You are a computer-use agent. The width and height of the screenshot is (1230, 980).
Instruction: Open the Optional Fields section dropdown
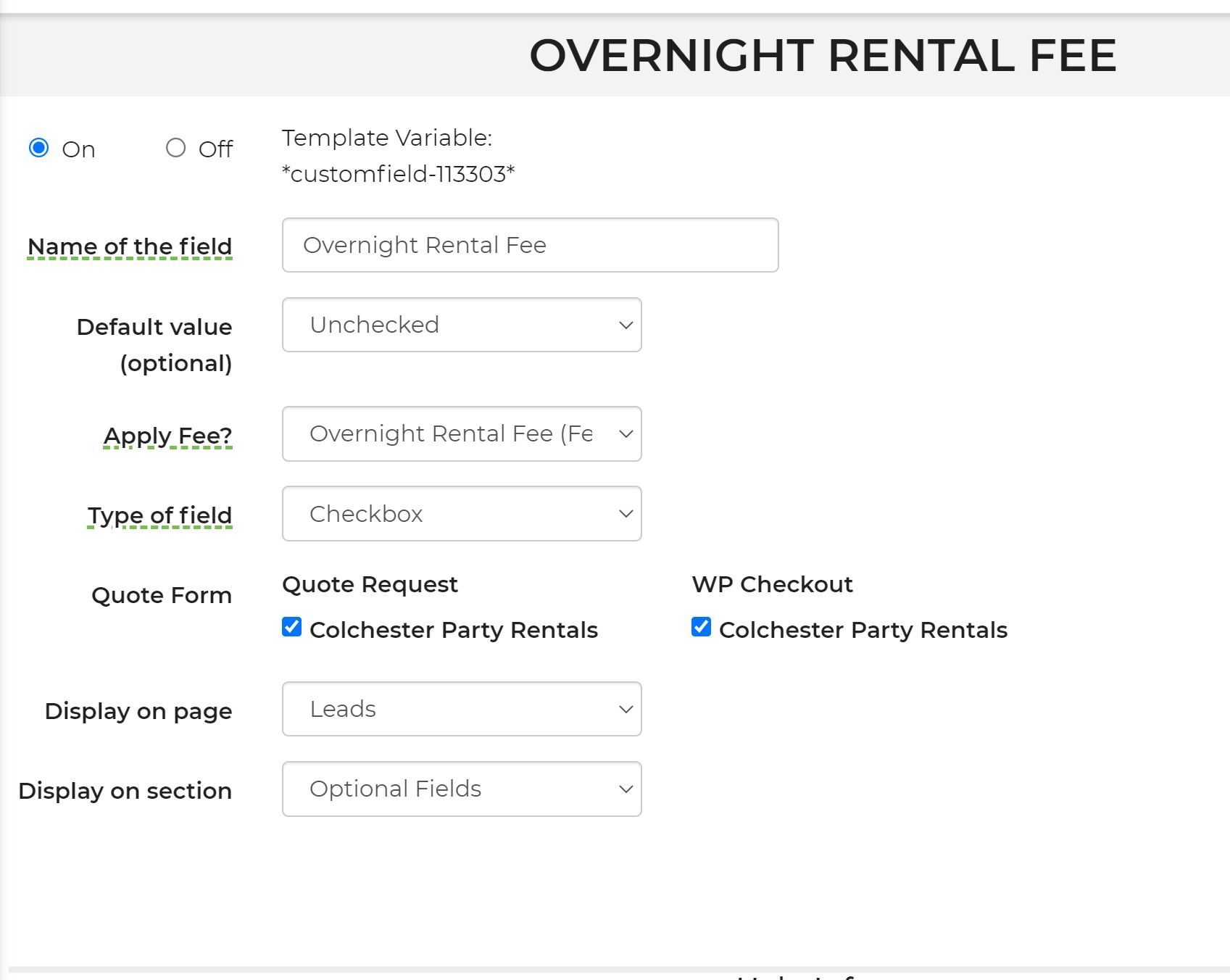461,789
